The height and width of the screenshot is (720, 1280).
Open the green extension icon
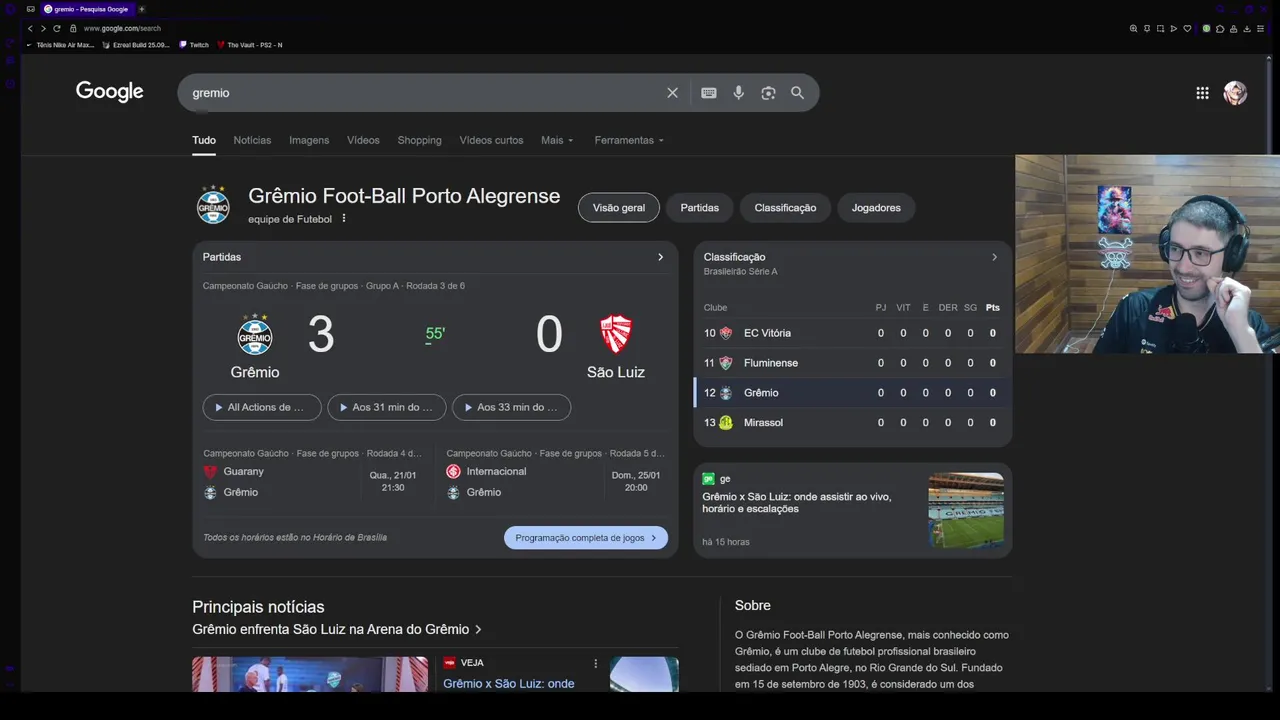coord(1206,29)
